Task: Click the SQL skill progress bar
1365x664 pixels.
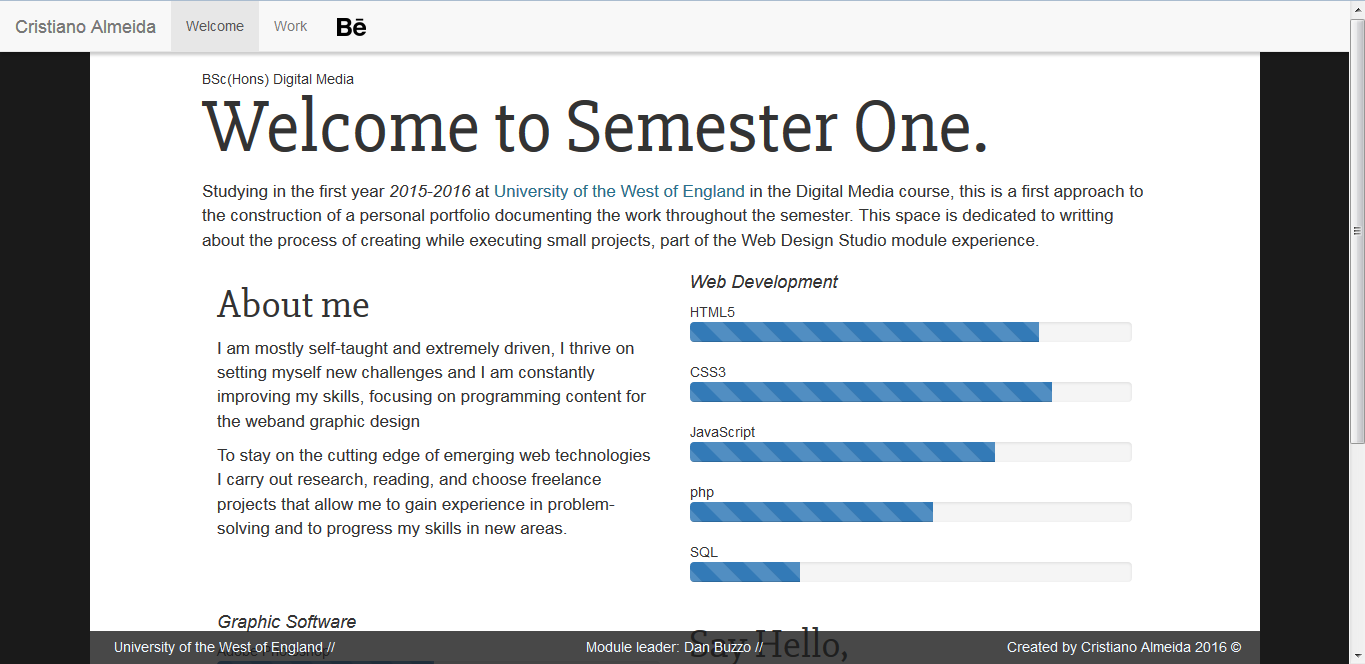Action: click(x=910, y=572)
